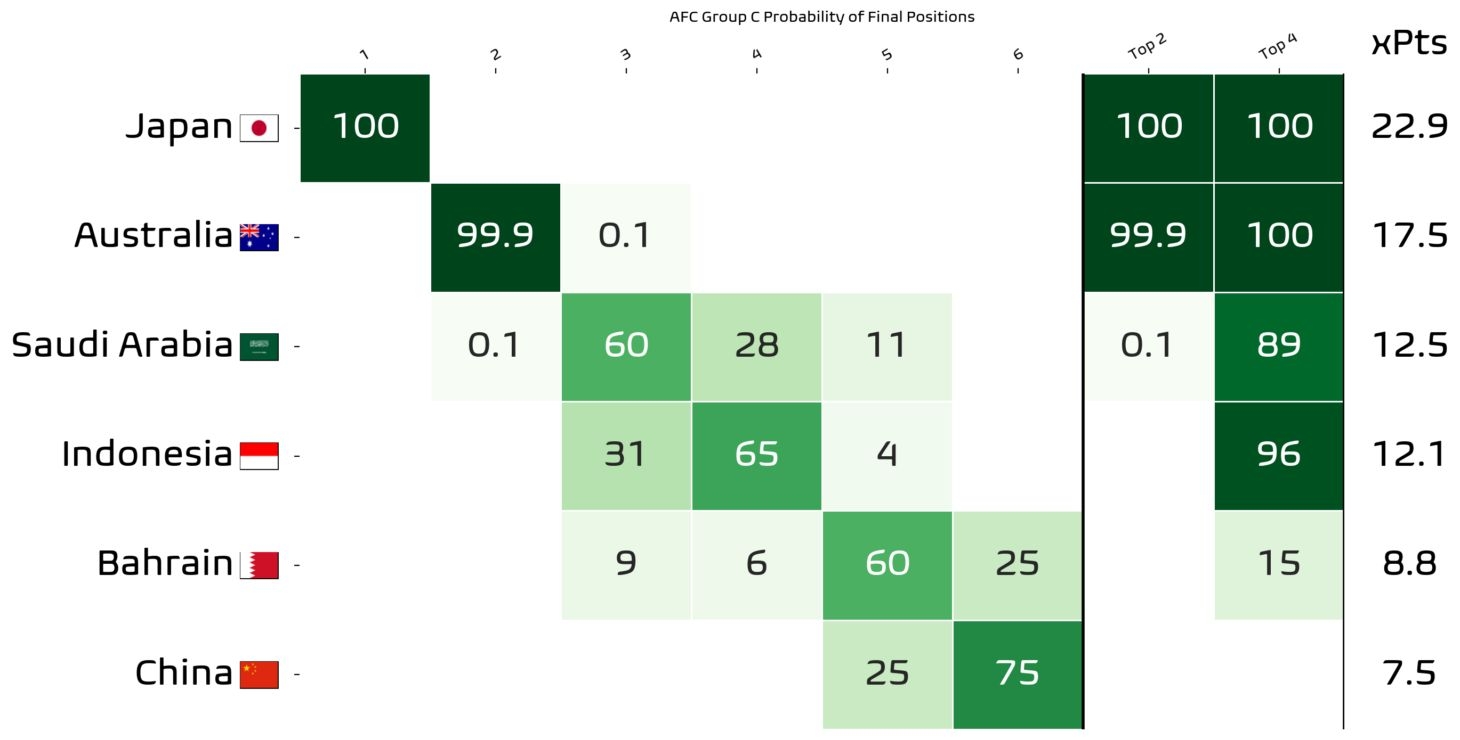Screen dimensions: 1460x740
Task: Click China's 7.5 xPts value
Action: pos(1410,674)
